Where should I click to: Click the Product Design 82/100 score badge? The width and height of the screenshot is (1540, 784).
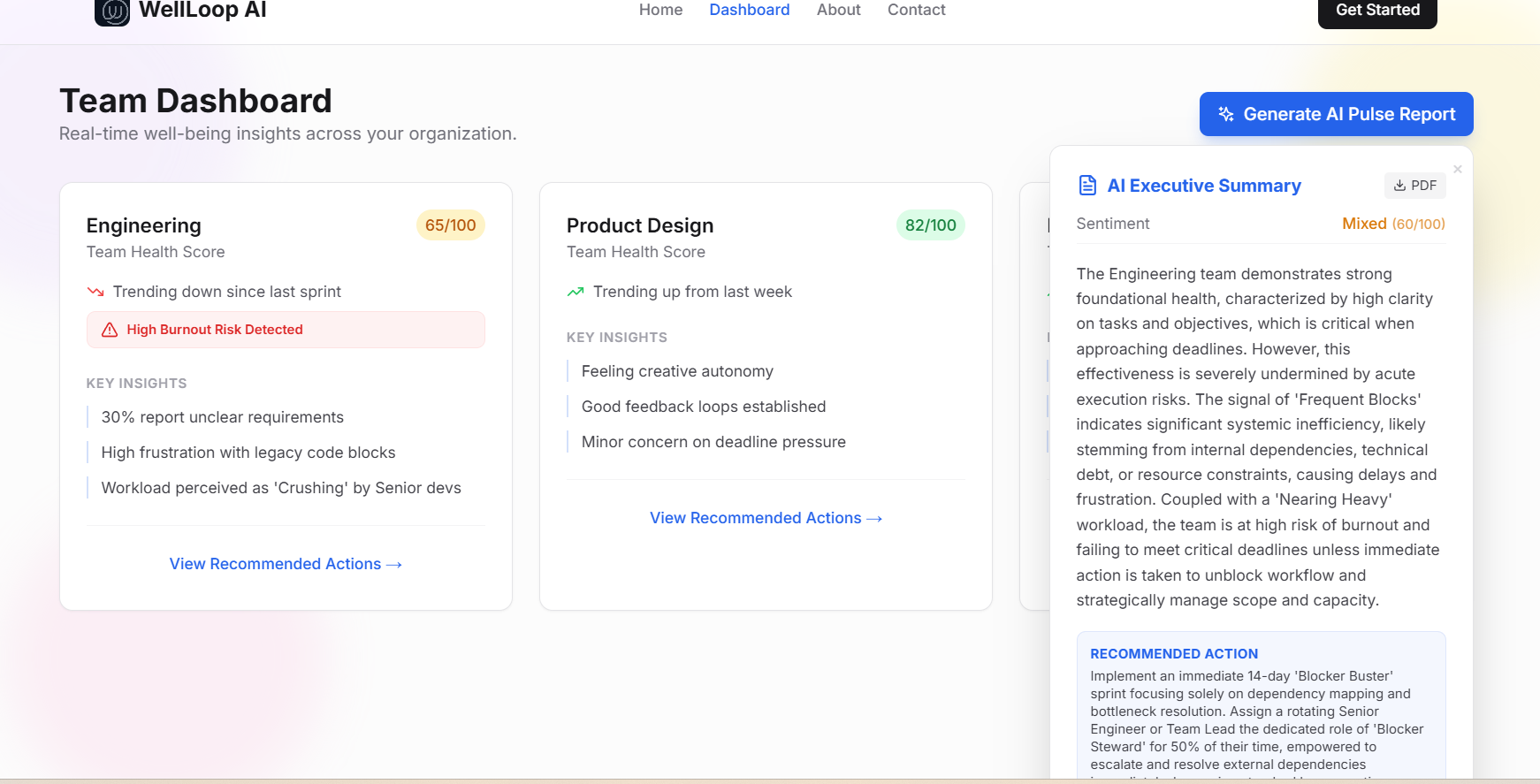(x=930, y=225)
